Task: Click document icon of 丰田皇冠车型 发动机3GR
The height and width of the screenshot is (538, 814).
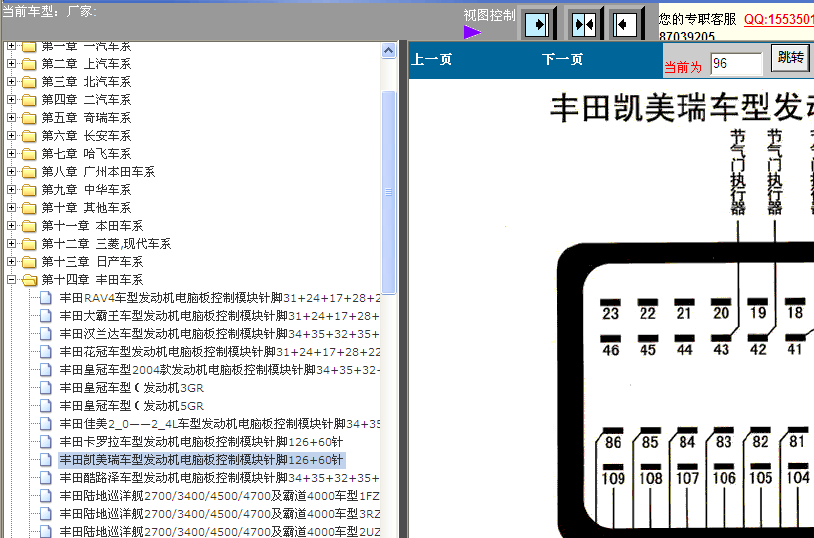Action: [x=46, y=387]
